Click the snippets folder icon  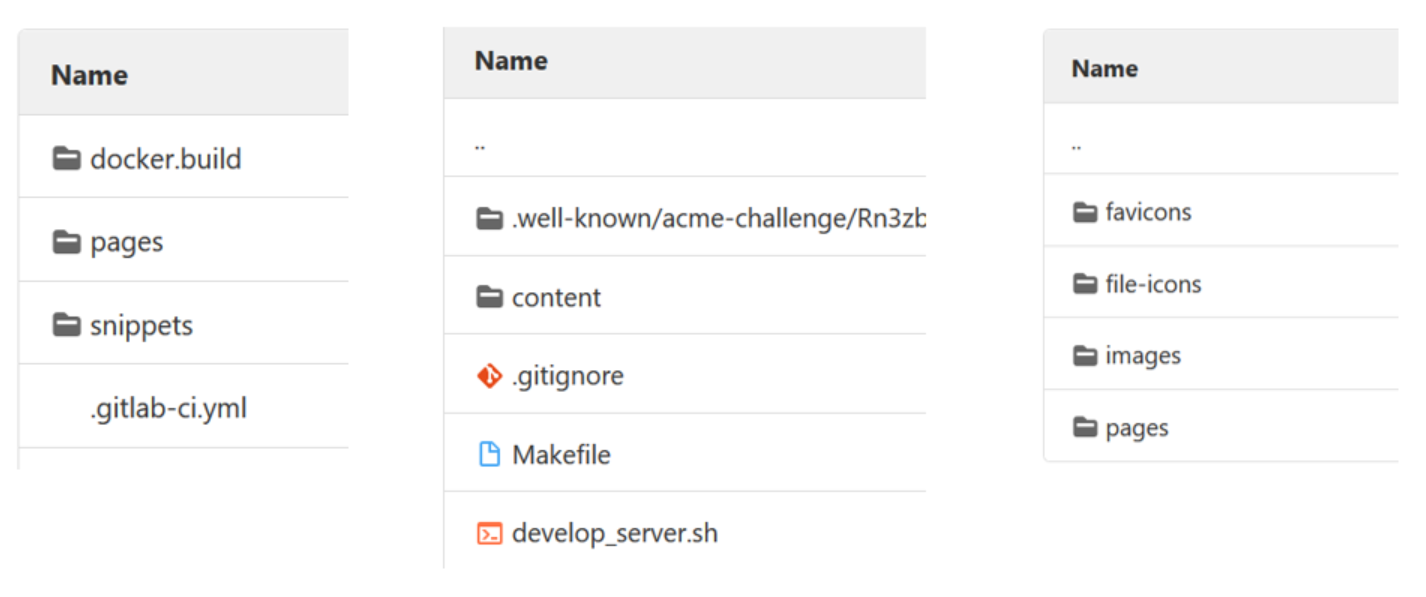click(x=65, y=324)
